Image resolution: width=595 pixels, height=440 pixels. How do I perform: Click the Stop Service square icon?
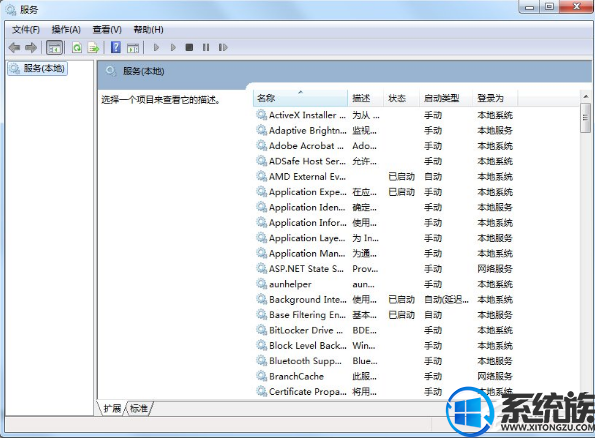(189, 47)
